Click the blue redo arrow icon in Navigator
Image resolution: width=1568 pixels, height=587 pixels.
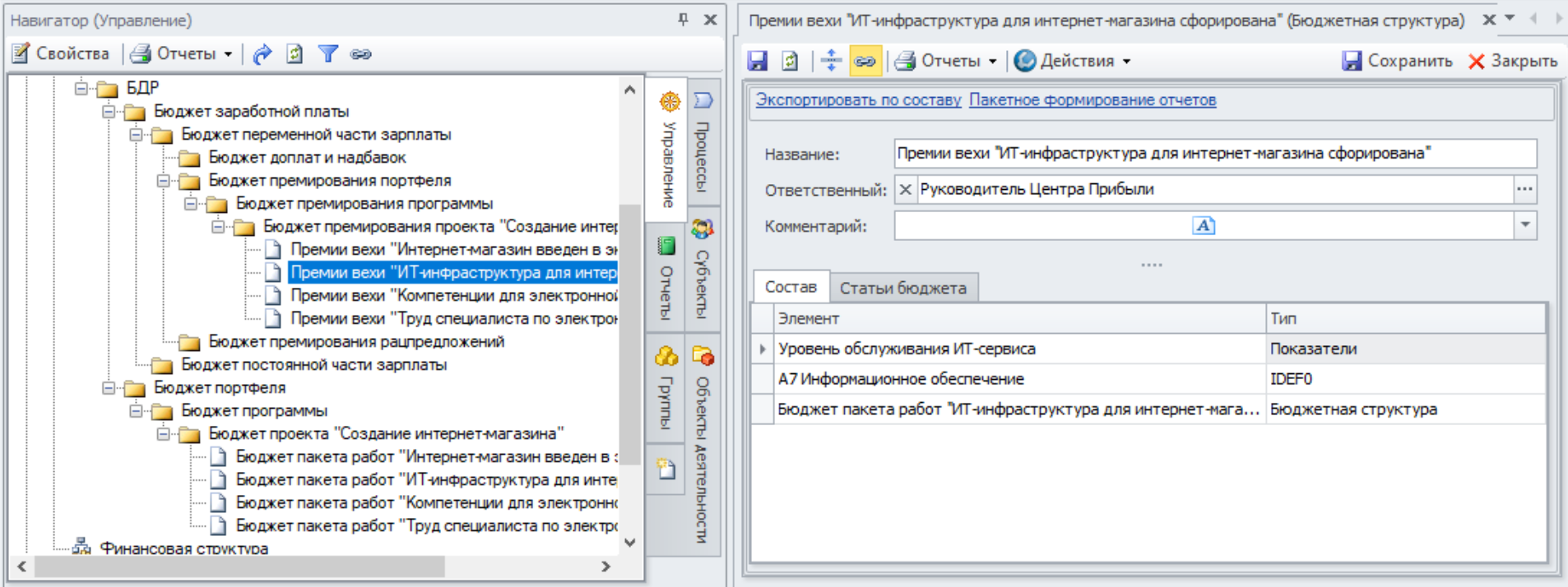pyautogui.click(x=262, y=54)
